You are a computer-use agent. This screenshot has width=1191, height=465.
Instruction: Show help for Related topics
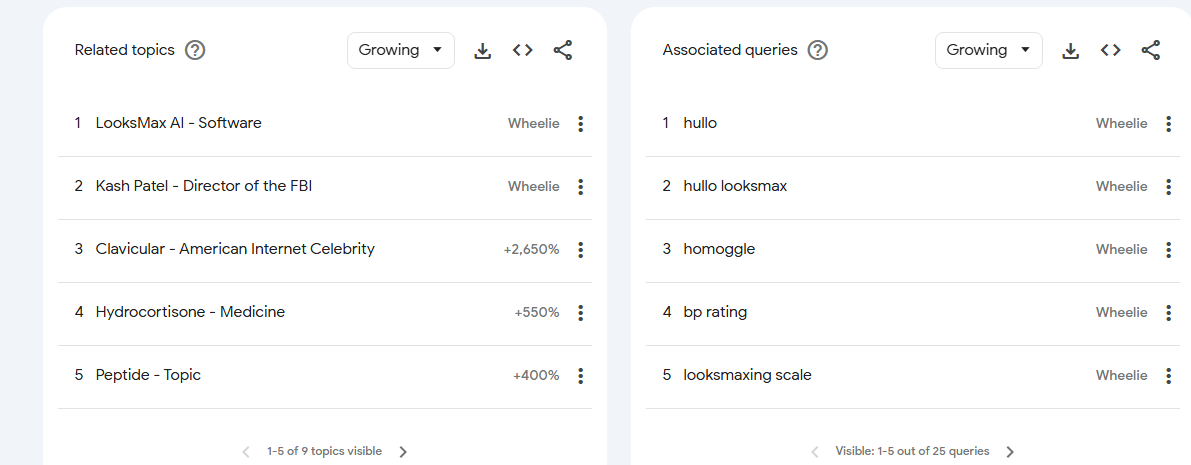tap(195, 50)
